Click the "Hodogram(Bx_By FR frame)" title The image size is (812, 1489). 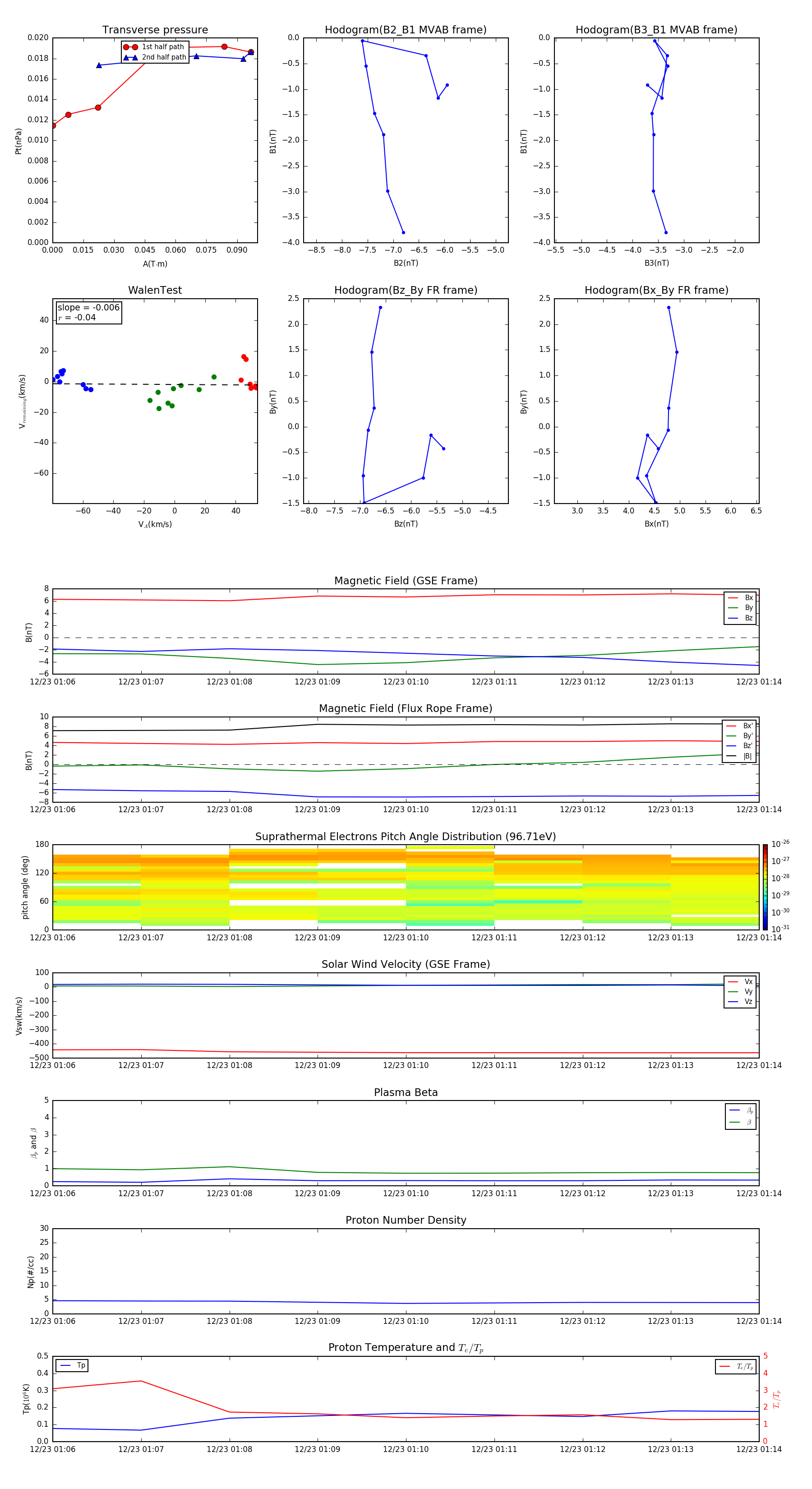point(656,290)
